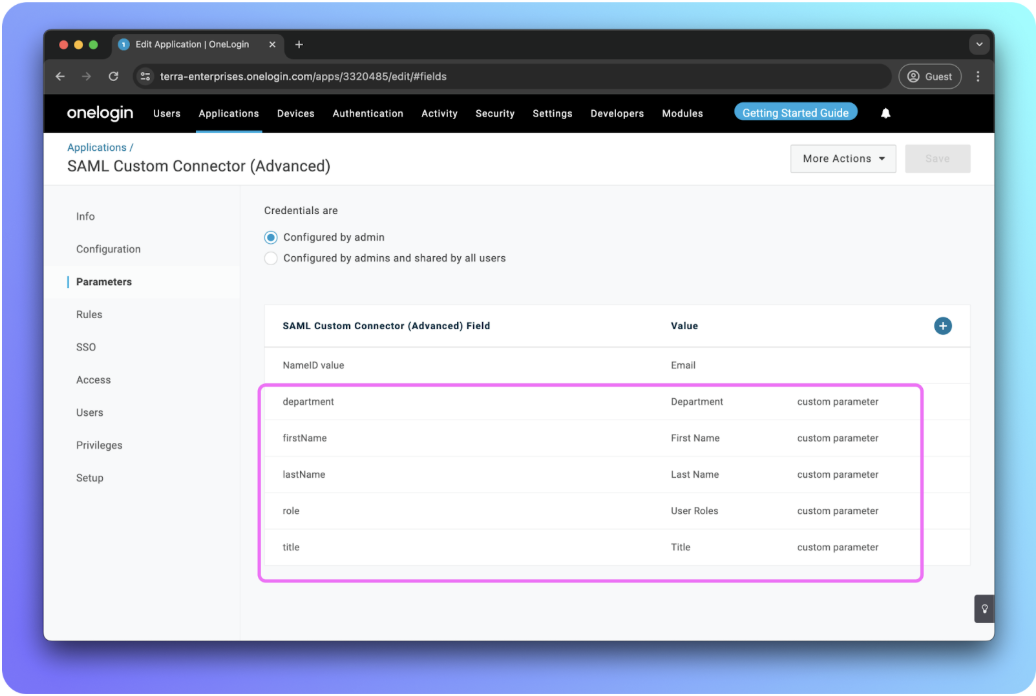
Task: Click the Last Name value cell
Action: coord(695,475)
